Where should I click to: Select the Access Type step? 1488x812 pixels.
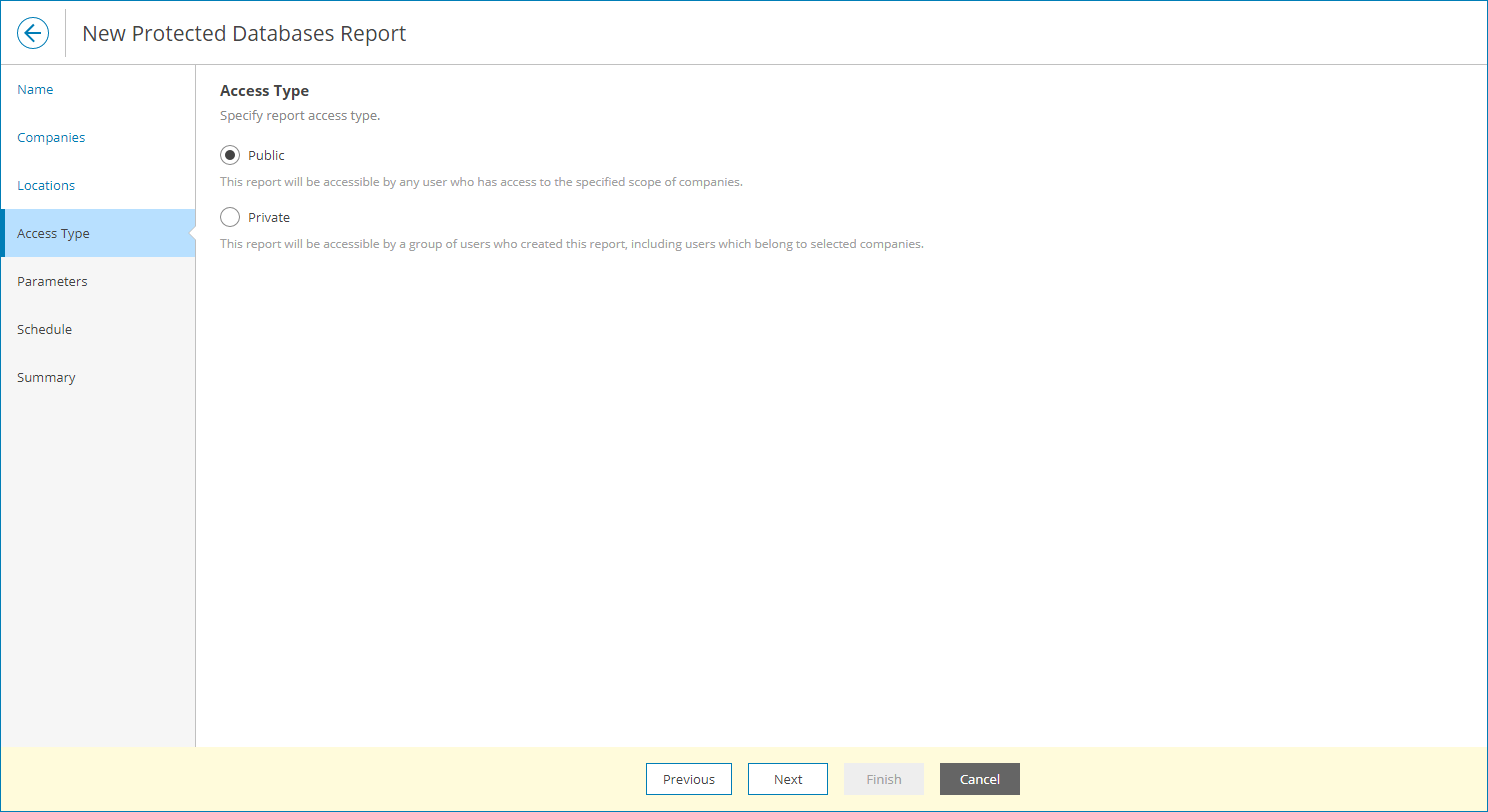53,233
